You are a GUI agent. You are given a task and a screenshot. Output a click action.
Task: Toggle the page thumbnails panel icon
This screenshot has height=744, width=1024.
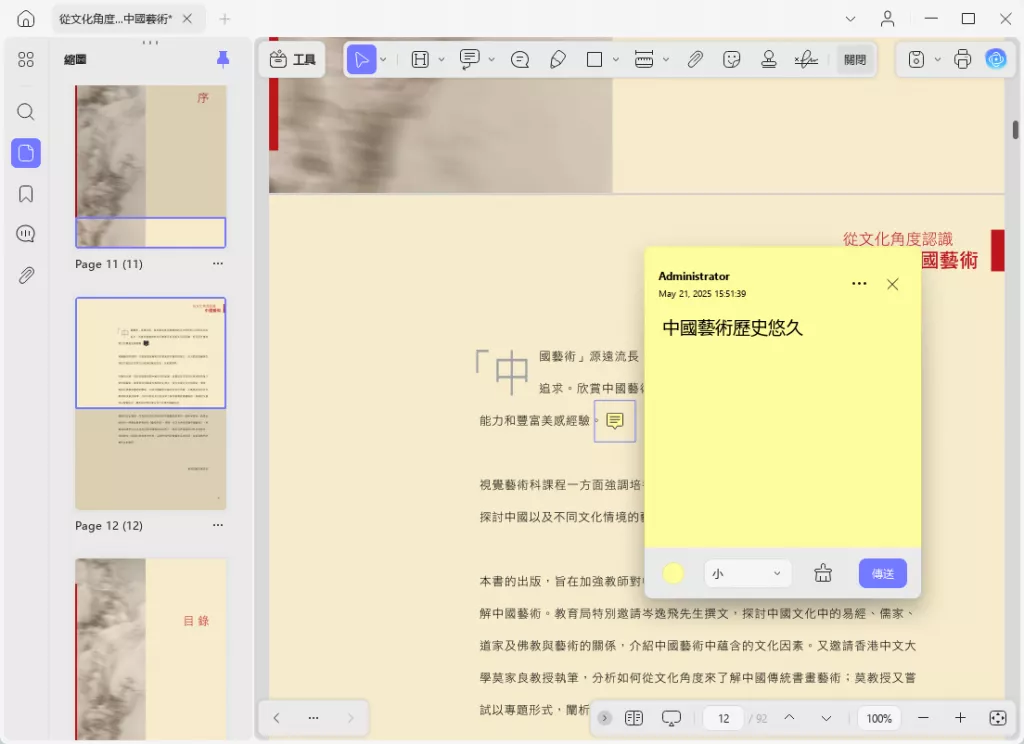click(x=26, y=153)
